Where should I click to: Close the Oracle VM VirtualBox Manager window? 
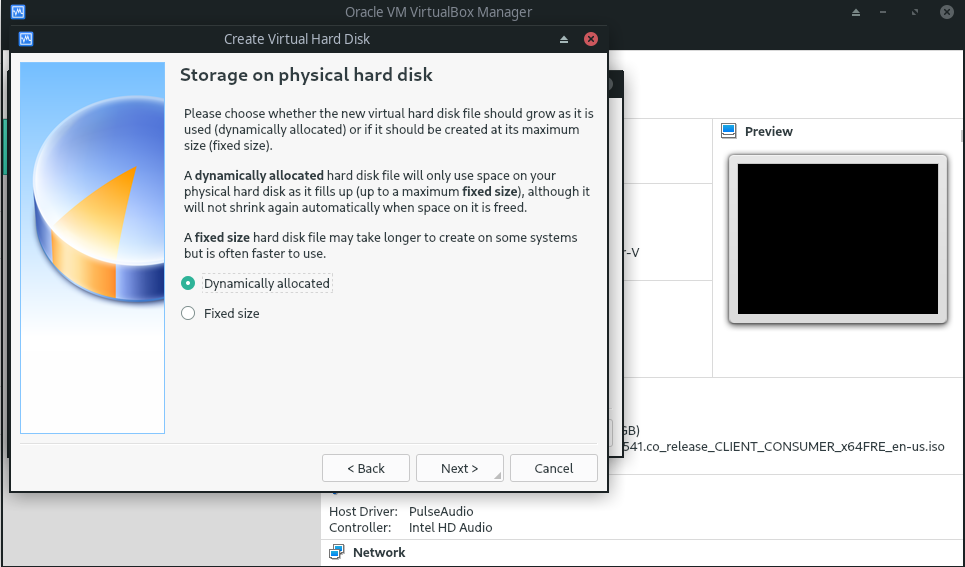pos(946,12)
